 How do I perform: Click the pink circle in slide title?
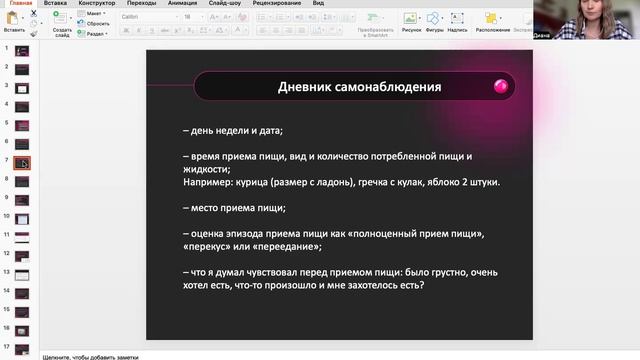coord(501,86)
